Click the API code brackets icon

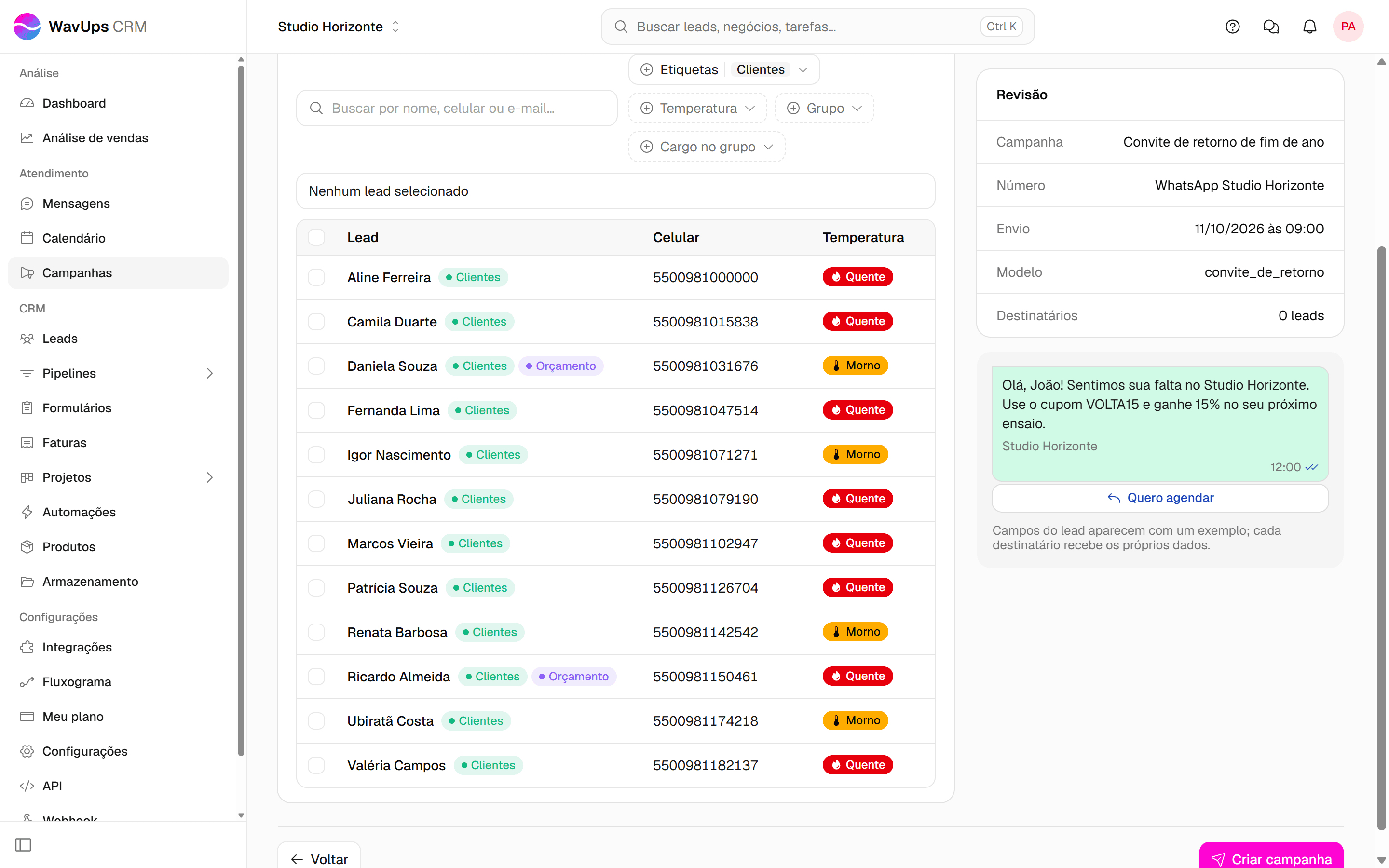(27, 786)
